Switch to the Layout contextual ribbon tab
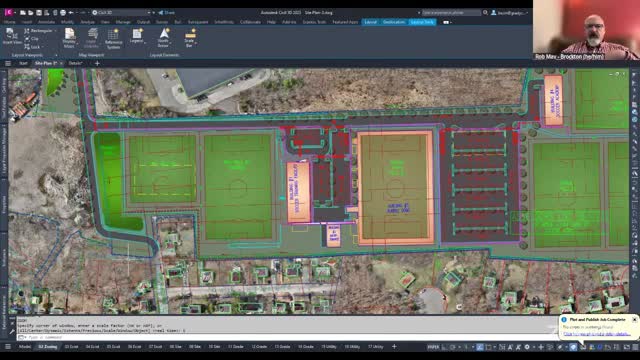 (x=370, y=22)
